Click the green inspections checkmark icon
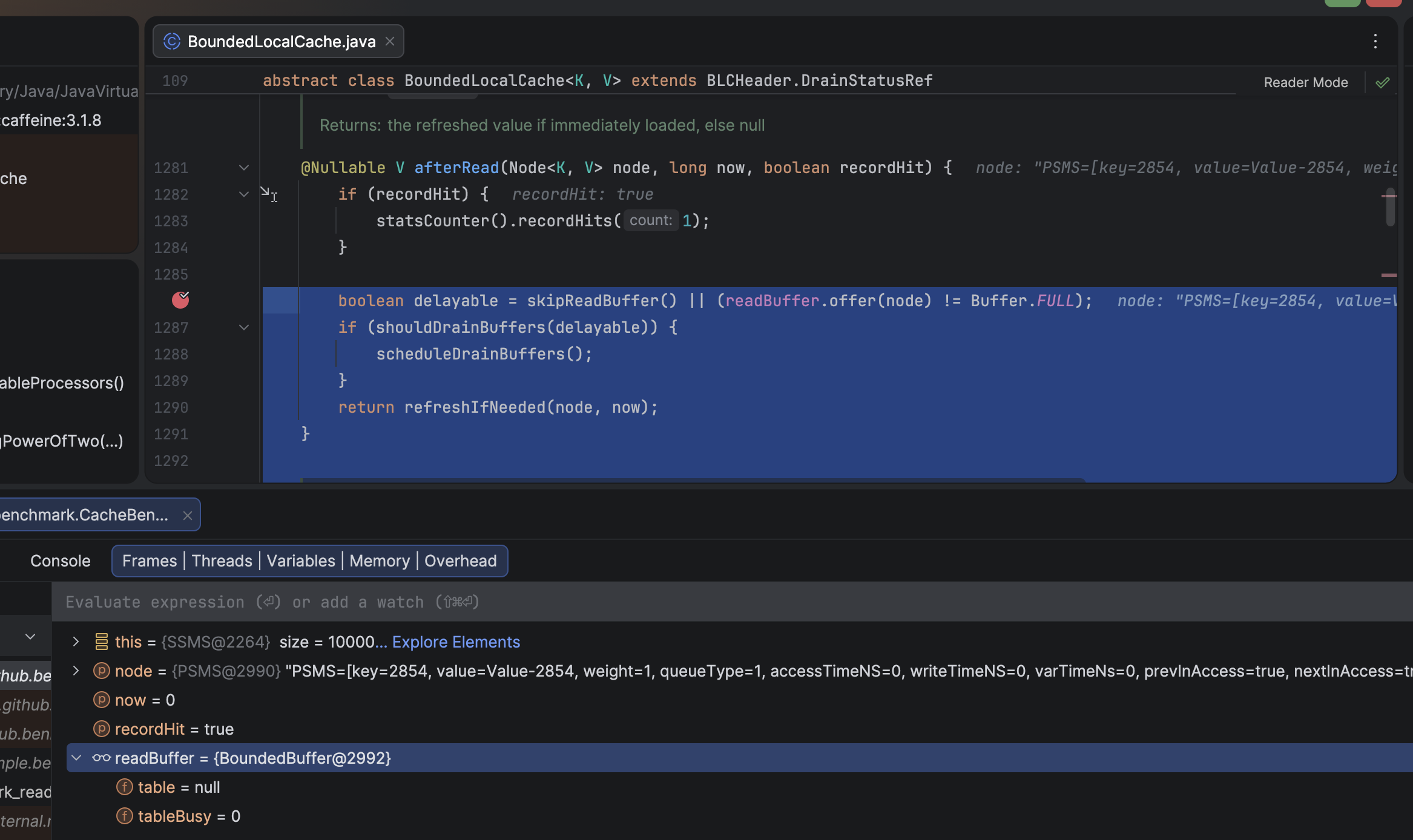Image resolution: width=1413 pixels, height=840 pixels. tap(1382, 82)
